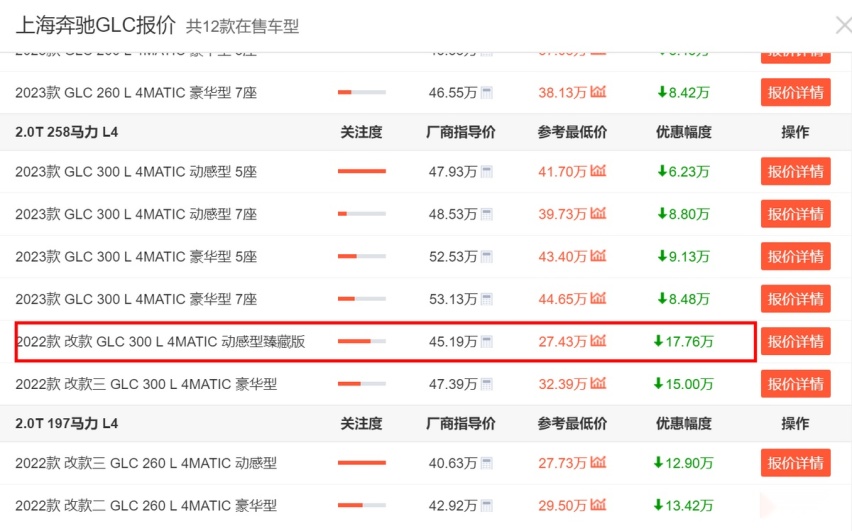Click the 上海奔驰GLC报价 title
This screenshot has width=852, height=531.
click(x=96, y=26)
